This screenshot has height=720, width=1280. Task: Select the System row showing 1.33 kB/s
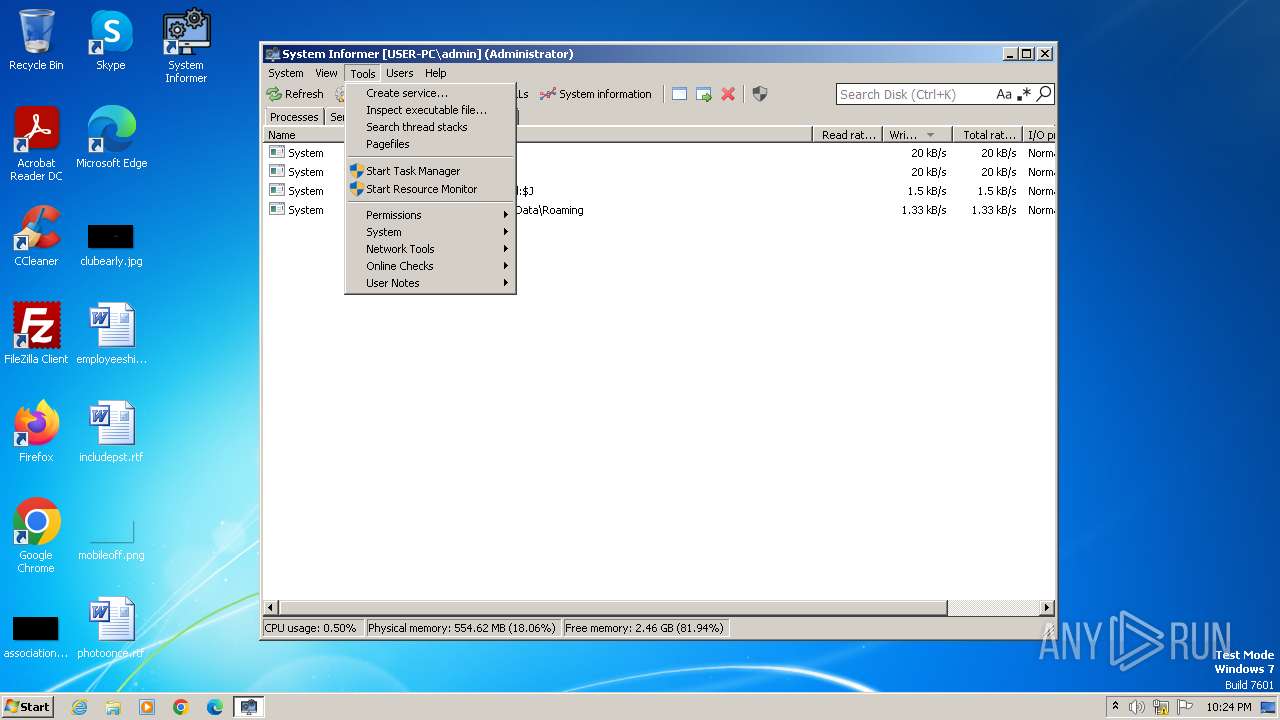click(x=660, y=210)
